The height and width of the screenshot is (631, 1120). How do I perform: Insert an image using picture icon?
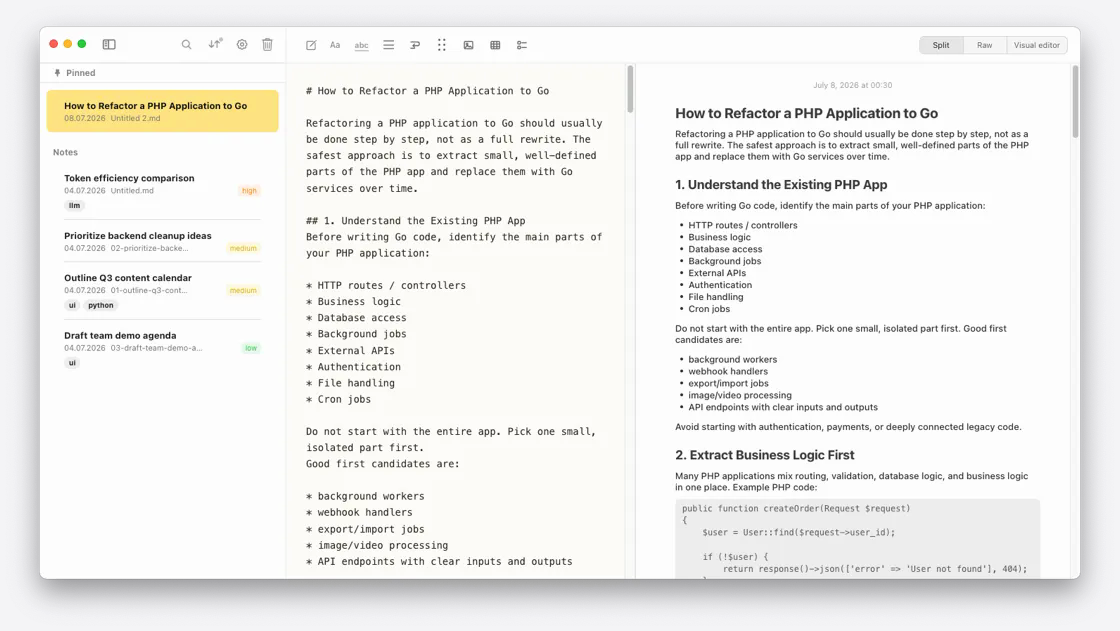[x=469, y=45]
